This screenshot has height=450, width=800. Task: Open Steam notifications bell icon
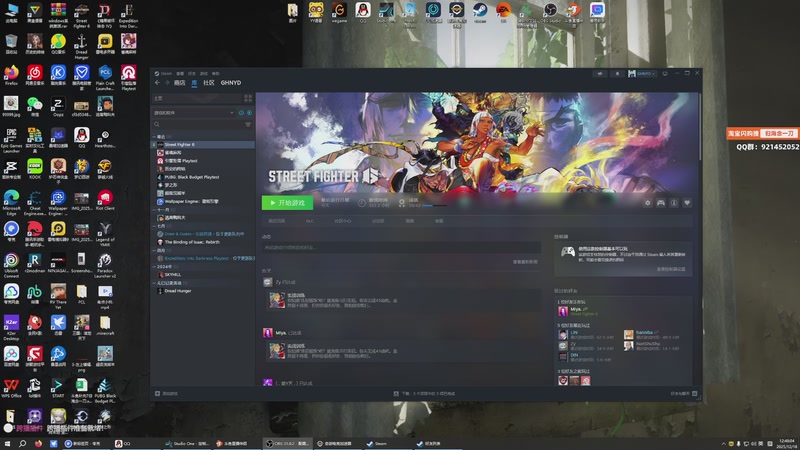(617, 73)
